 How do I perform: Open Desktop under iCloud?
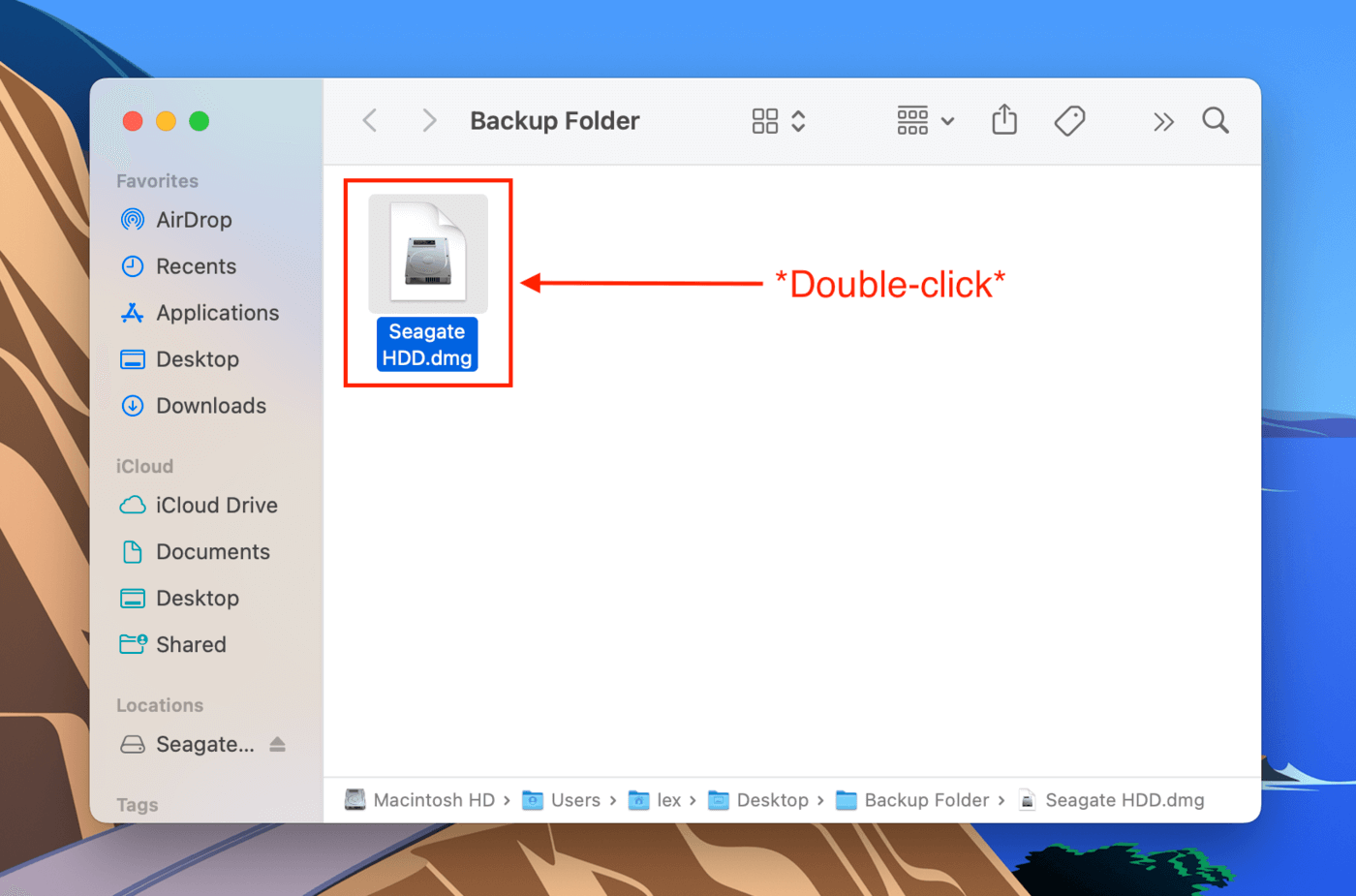(198, 599)
